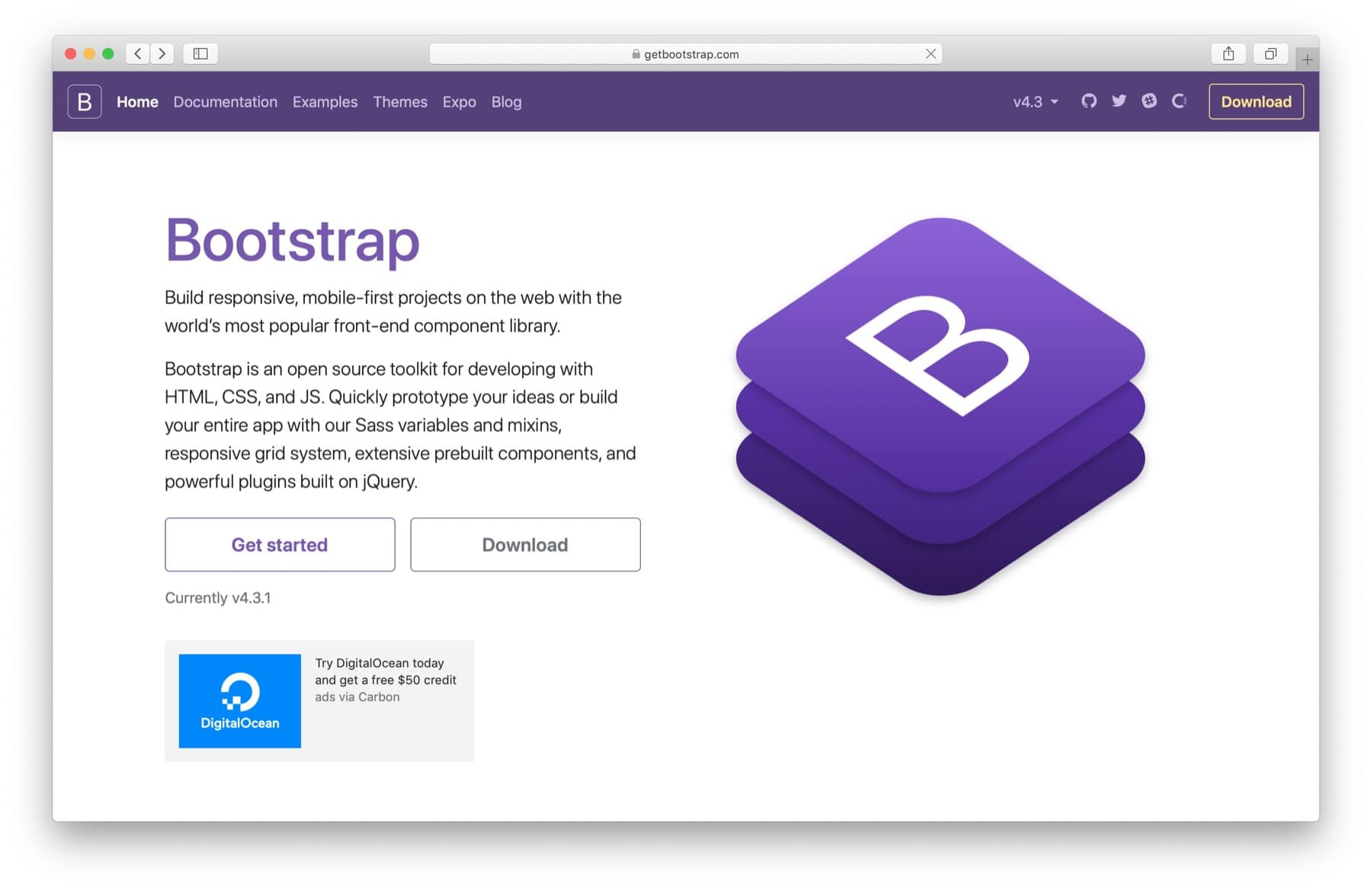Open the tab overview icon
This screenshot has width=1372, height=891.
pyautogui.click(x=1270, y=53)
